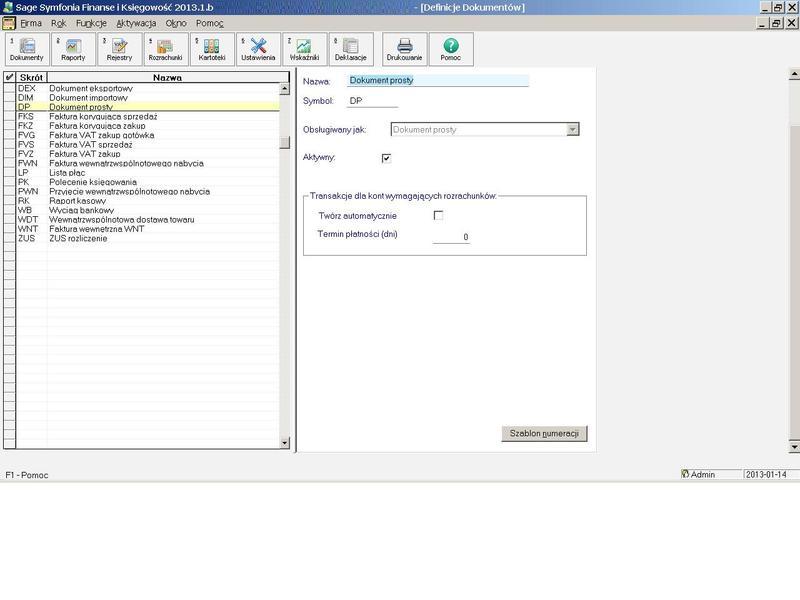Open the Raporty toolbar icon

click(x=73, y=49)
